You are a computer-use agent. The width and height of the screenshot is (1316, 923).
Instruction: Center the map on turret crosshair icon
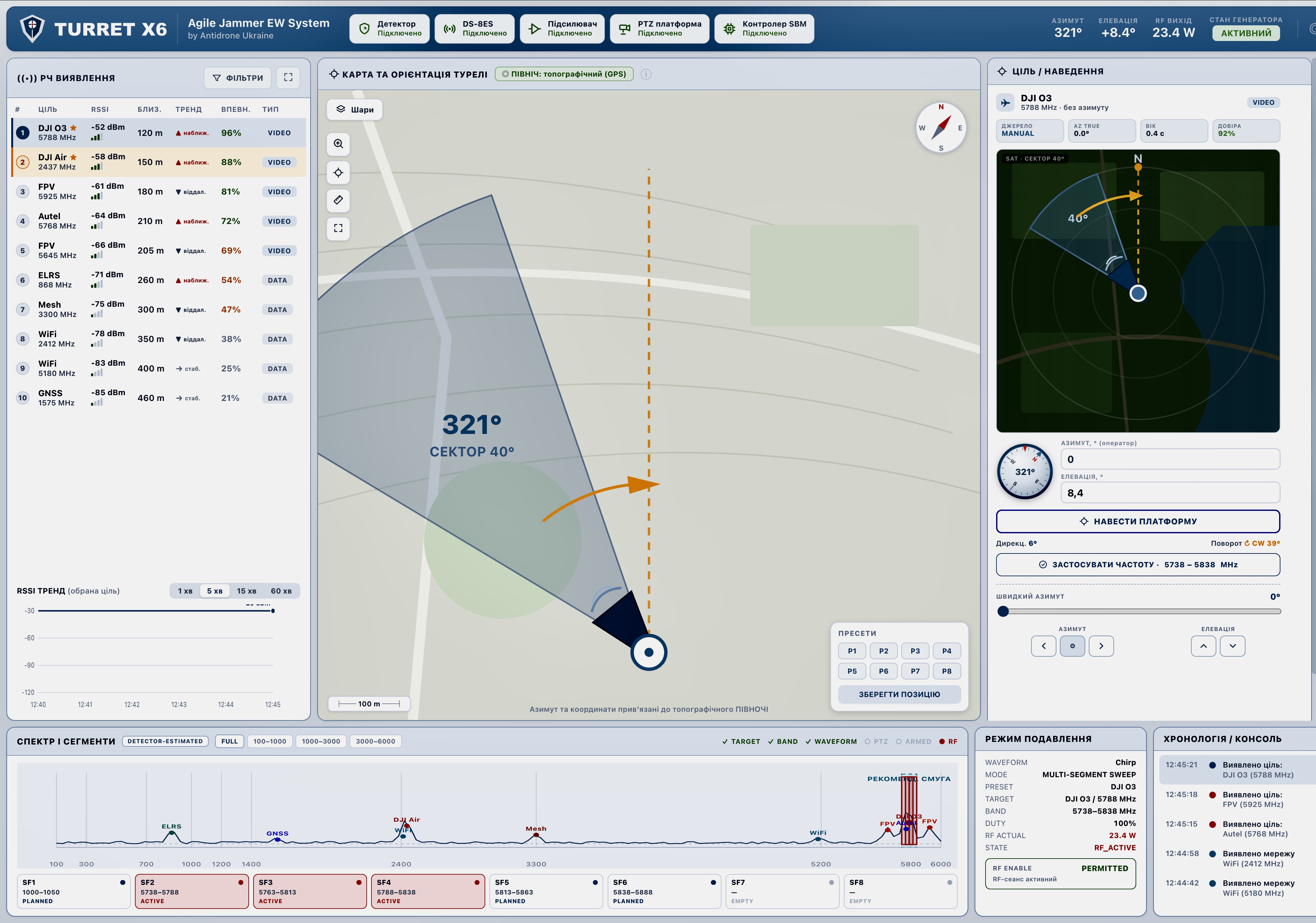point(338,172)
